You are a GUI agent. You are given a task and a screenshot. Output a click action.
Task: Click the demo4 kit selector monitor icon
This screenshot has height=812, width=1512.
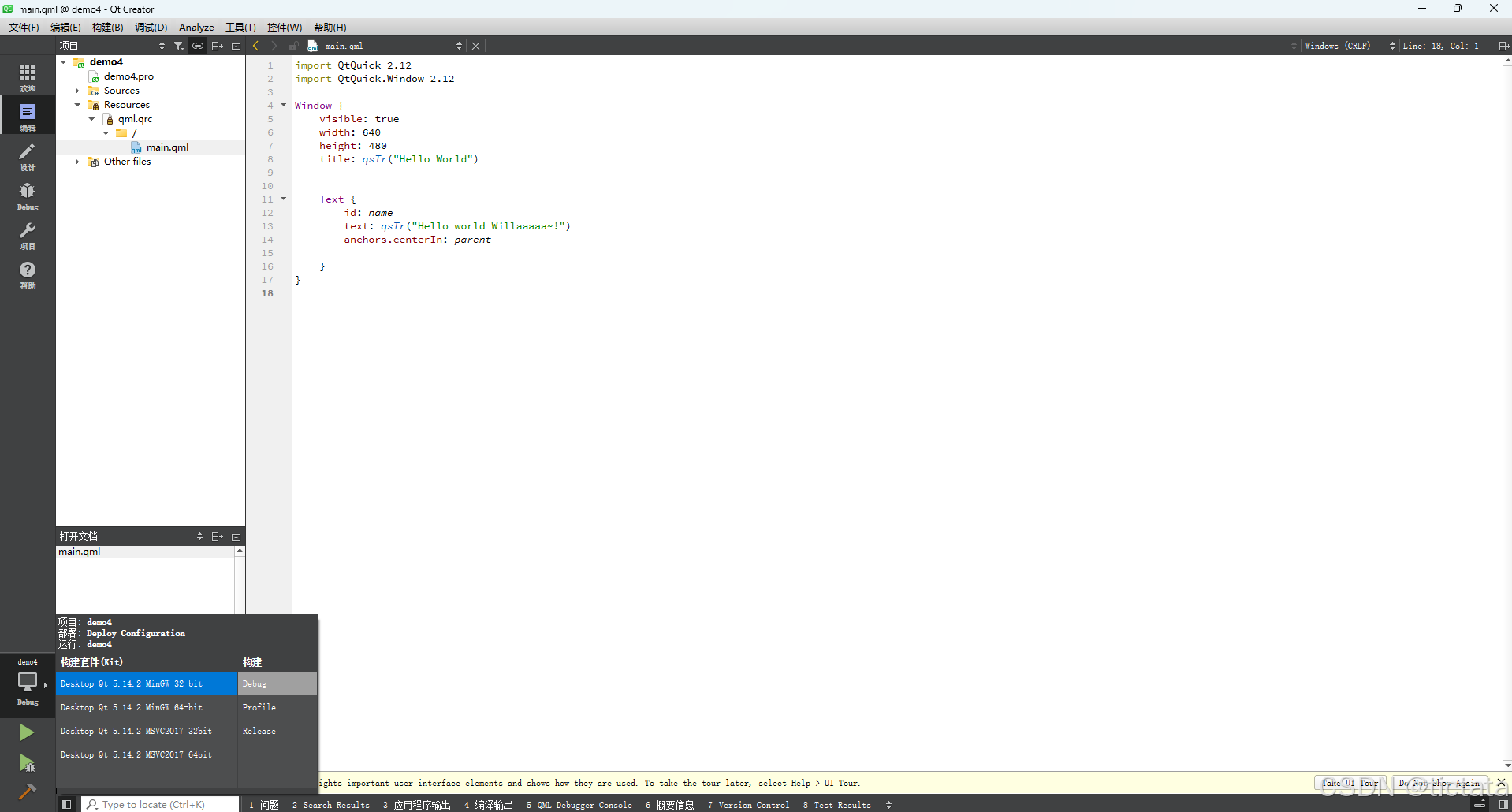pos(28,683)
